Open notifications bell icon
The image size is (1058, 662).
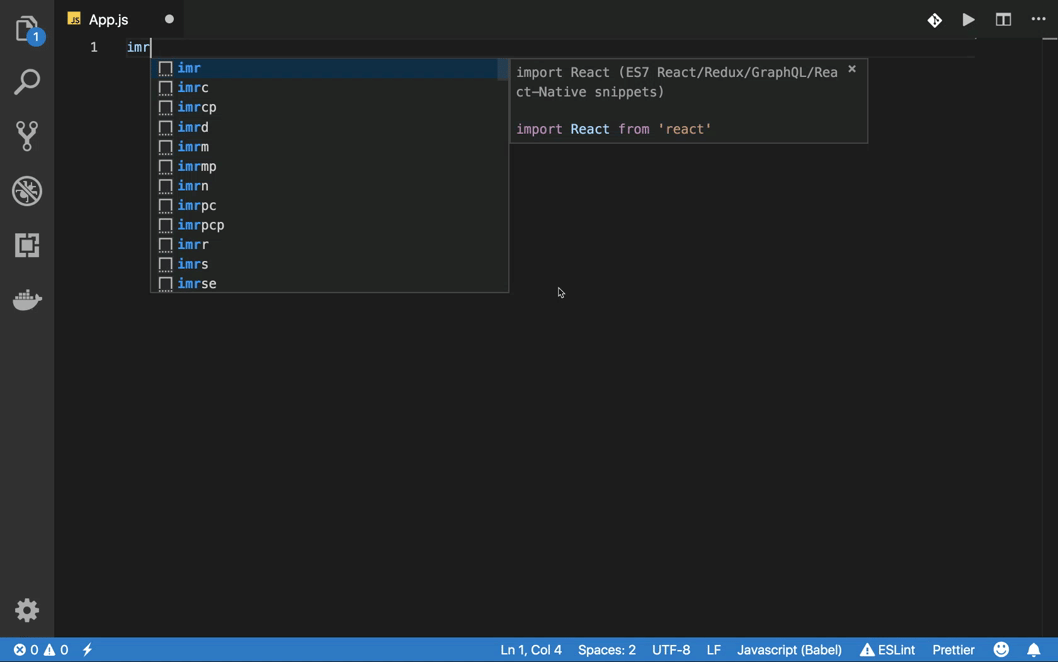click(1034, 650)
